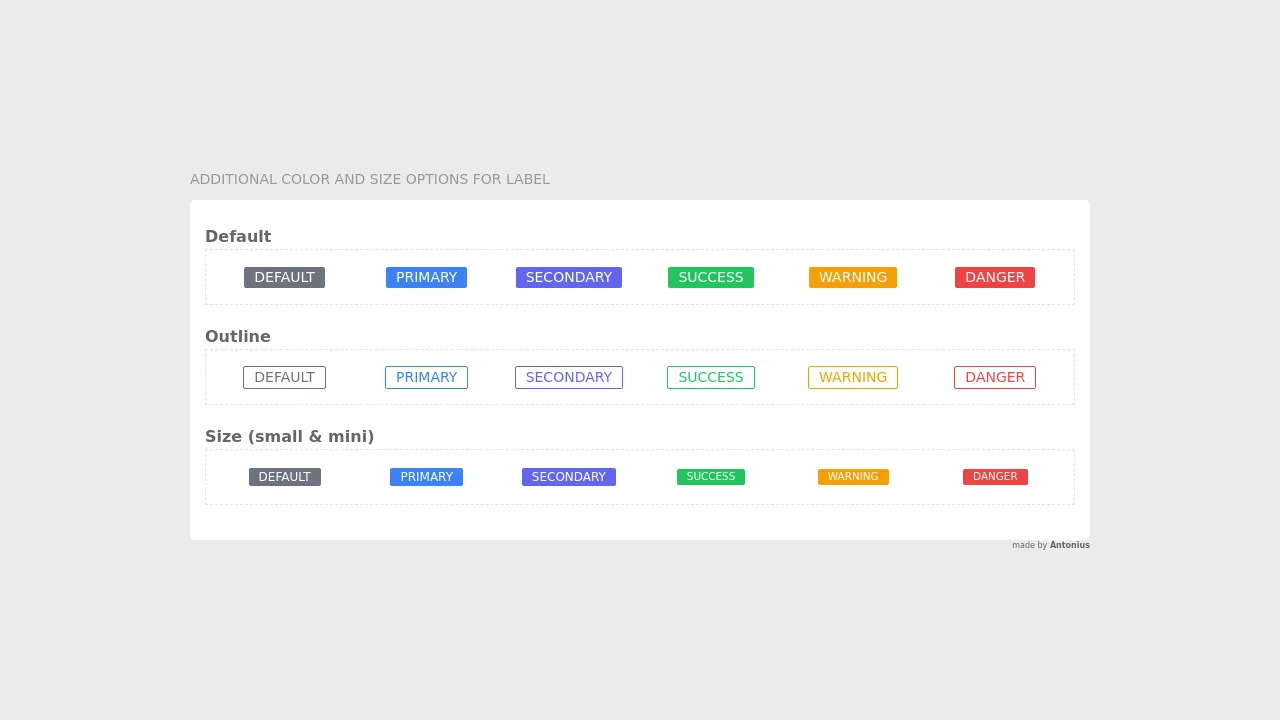This screenshot has height=720, width=1280.
Task: Click the small gray DEFAULT label
Action: [x=284, y=477]
